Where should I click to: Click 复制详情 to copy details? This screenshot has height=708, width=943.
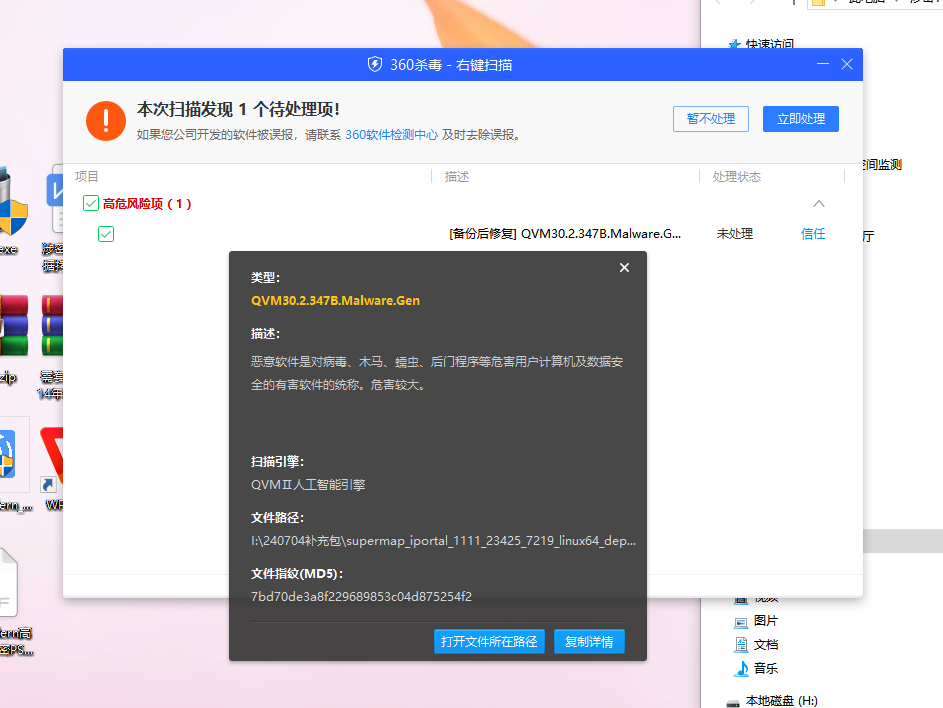589,641
